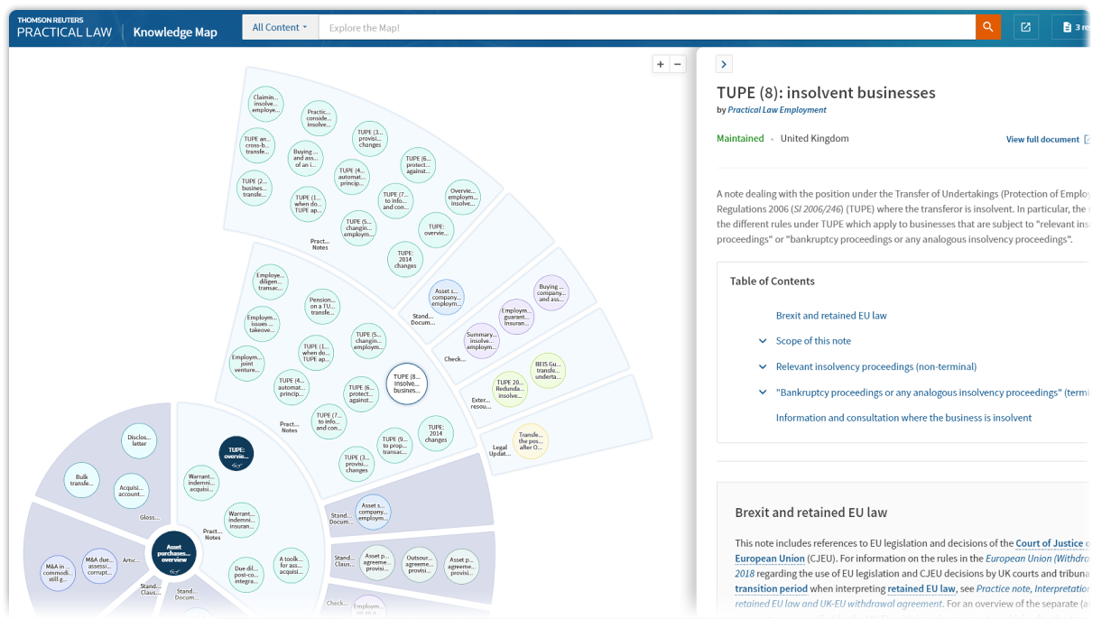Select the dark TUPE overview node

(236, 453)
